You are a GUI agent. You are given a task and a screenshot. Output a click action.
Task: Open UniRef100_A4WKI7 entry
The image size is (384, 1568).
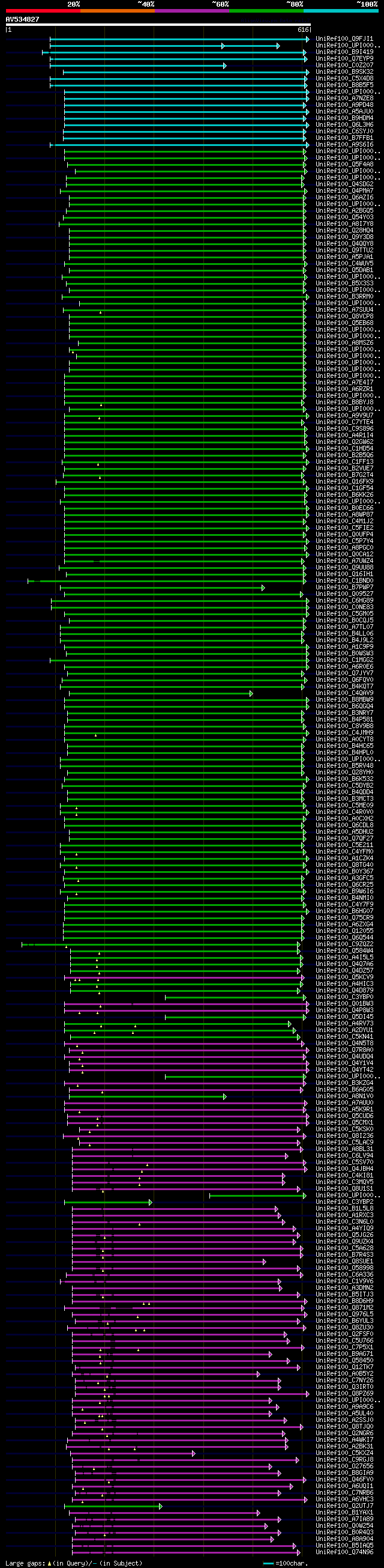point(344,1440)
